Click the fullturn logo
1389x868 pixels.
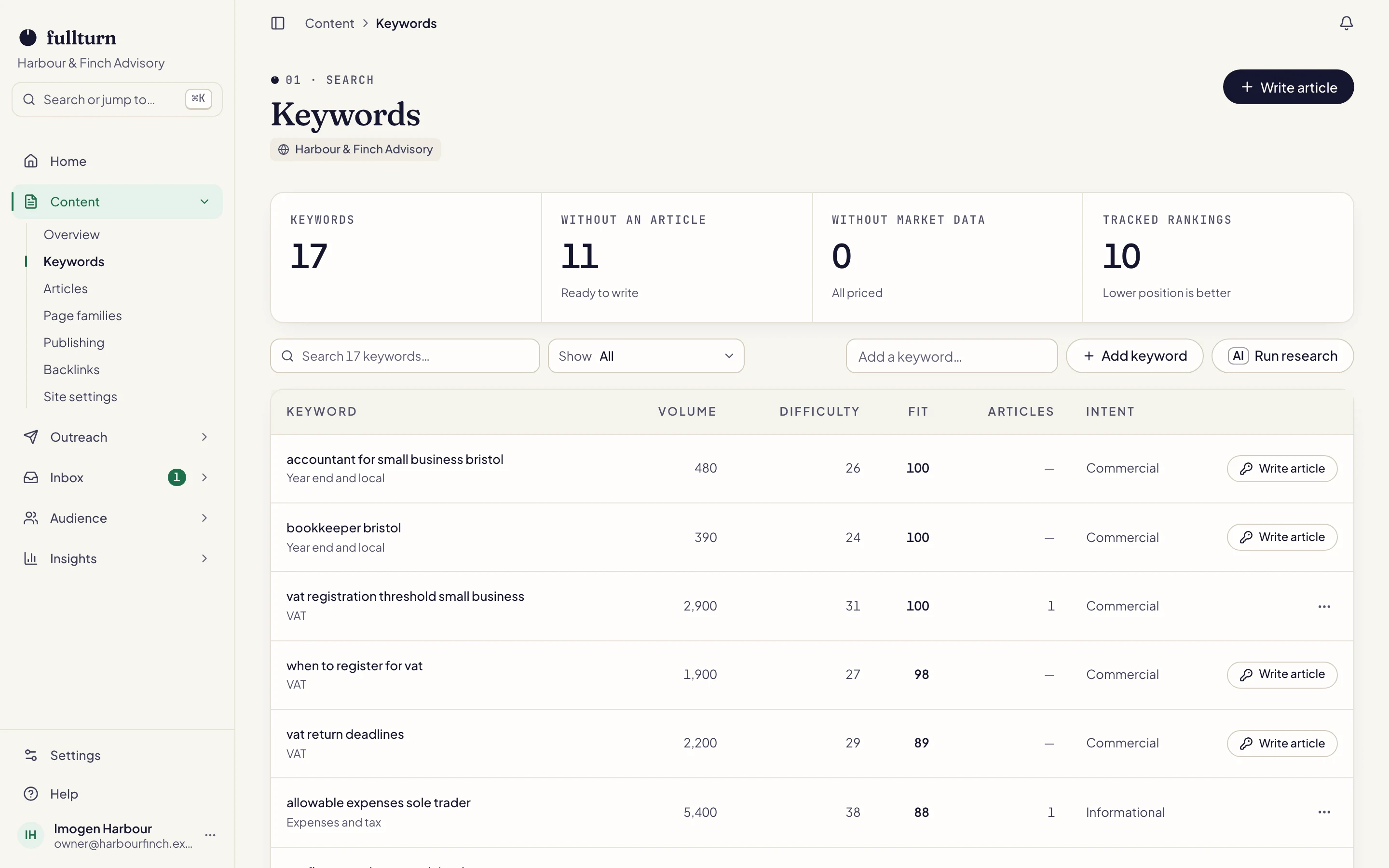tap(68, 38)
